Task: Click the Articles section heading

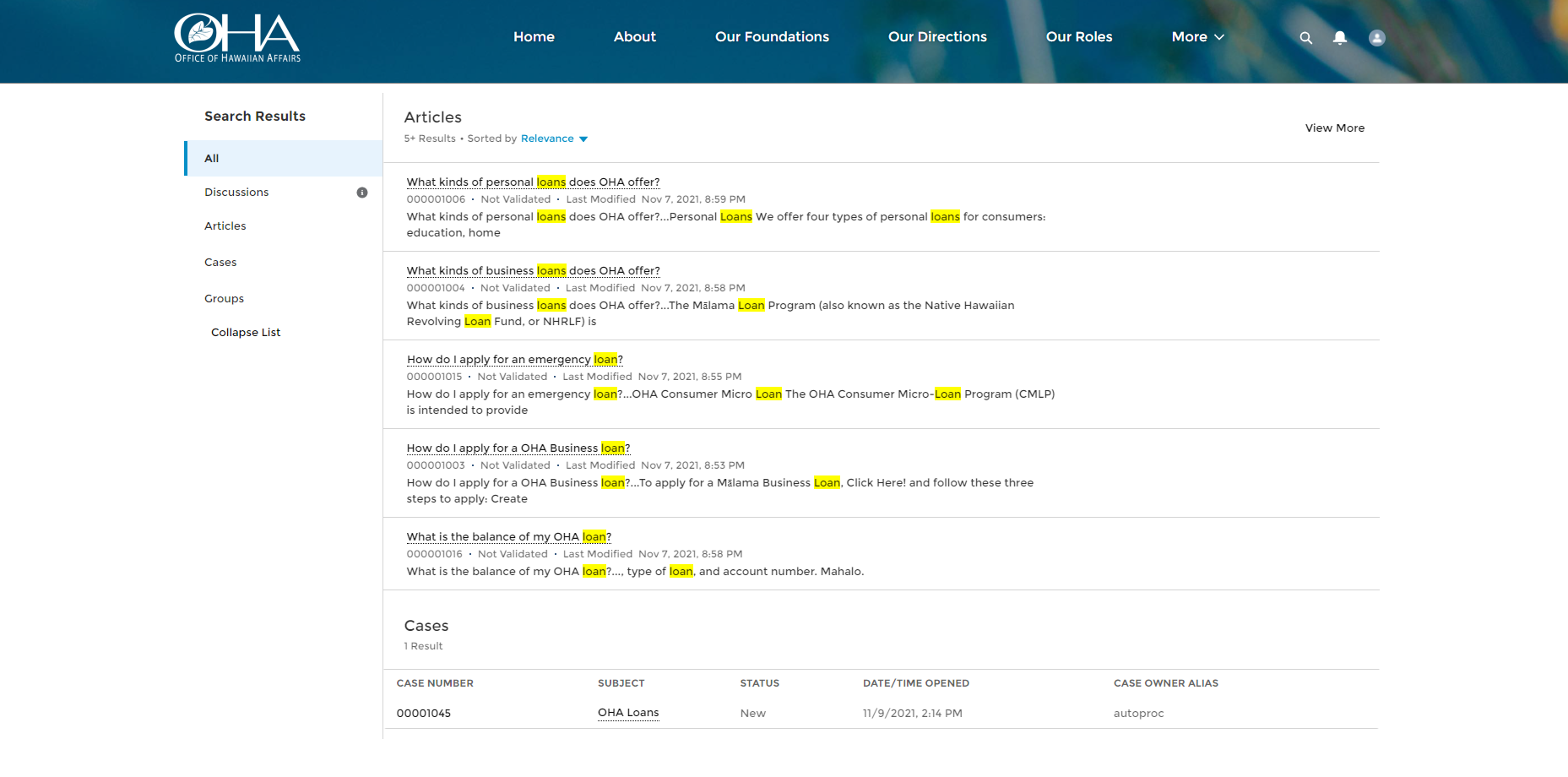Action: pyautogui.click(x=433, y=117)
